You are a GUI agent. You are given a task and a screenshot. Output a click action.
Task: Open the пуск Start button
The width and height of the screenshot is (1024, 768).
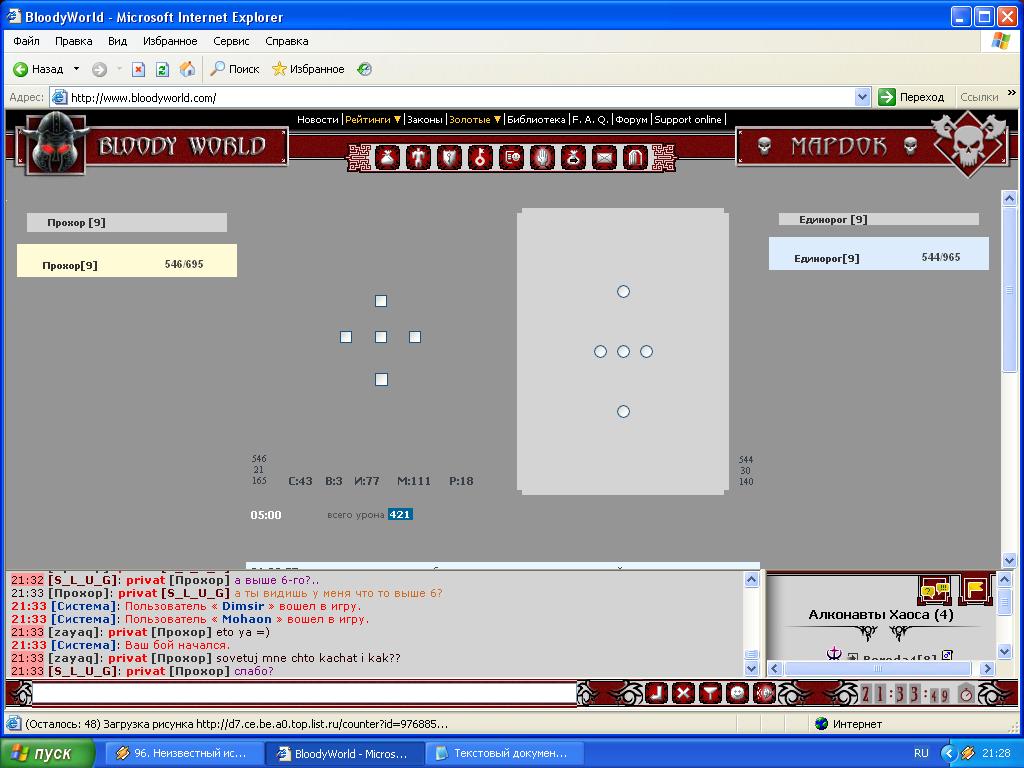[x=48, y=753]
